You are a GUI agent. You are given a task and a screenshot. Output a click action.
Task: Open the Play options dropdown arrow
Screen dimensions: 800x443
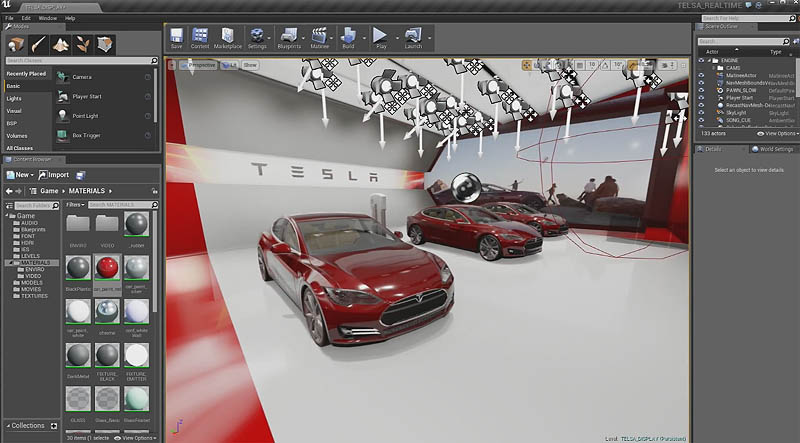(397, 38)
